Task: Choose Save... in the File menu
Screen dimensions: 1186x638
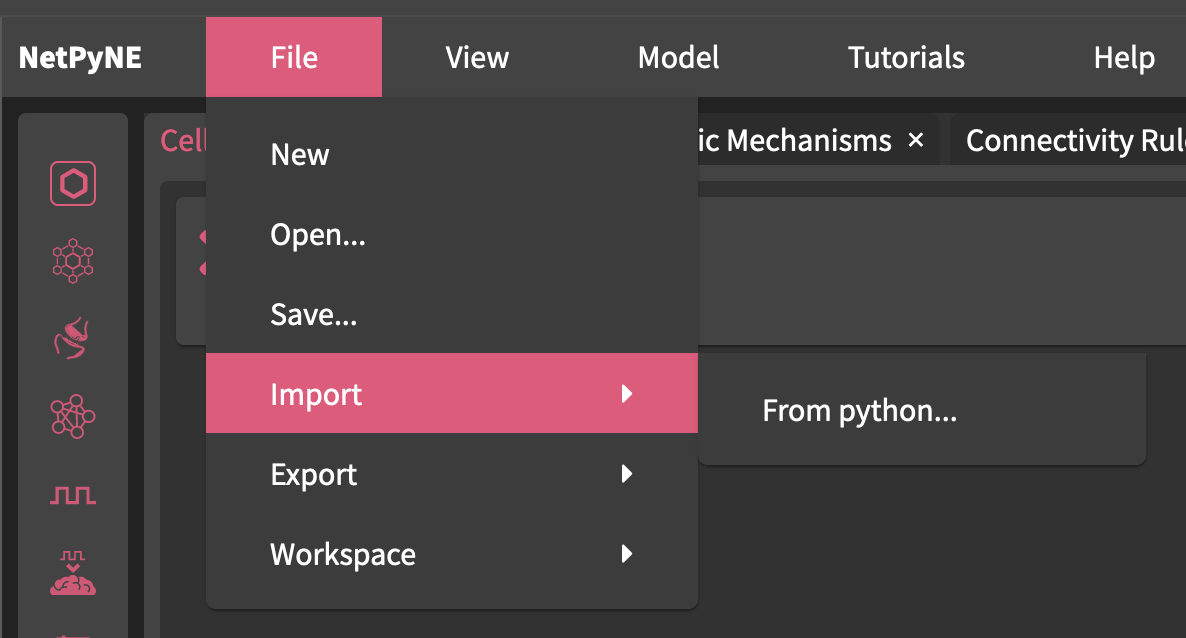Action: tap(314, 315)
